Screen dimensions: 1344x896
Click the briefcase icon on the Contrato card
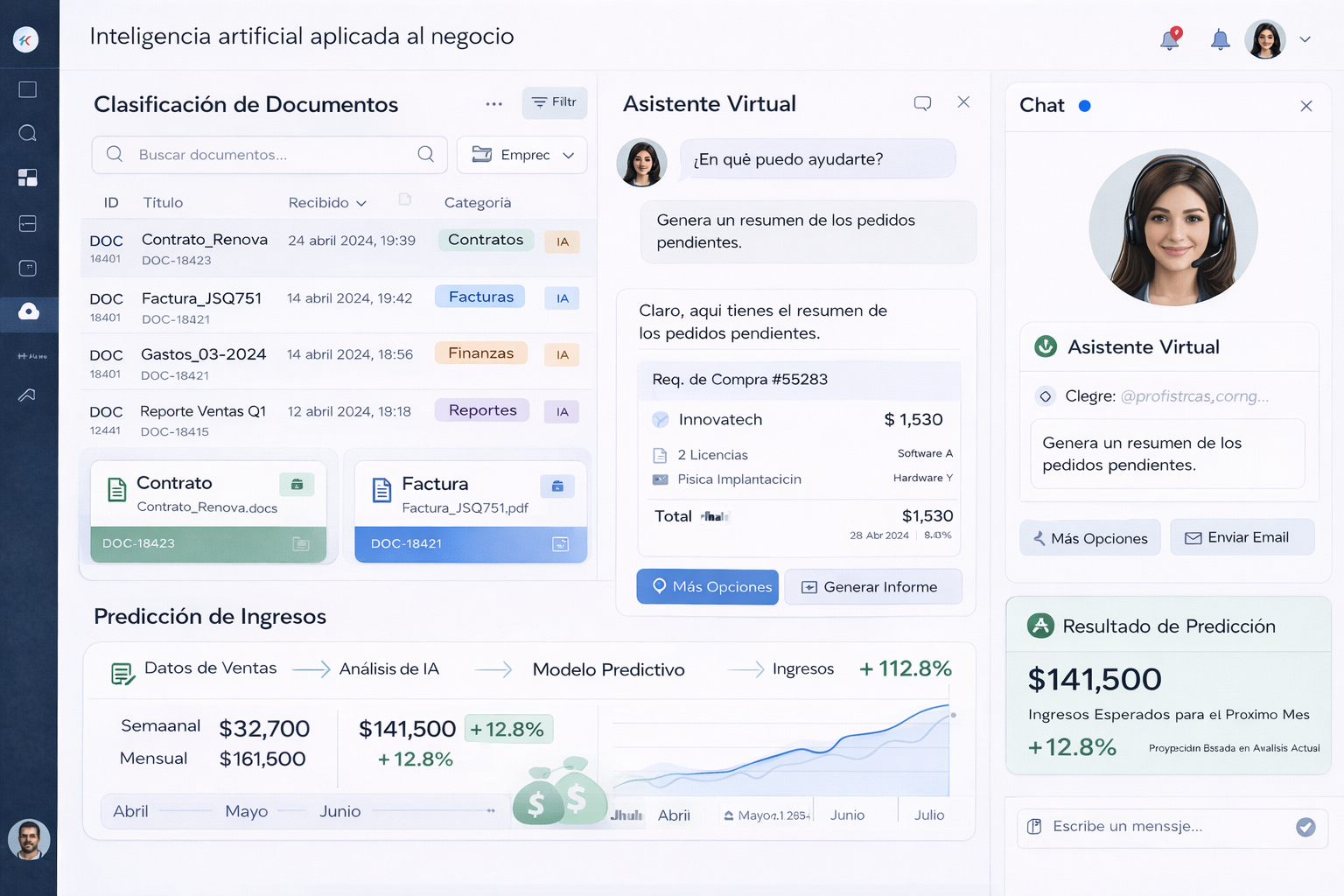click(297, 484)
